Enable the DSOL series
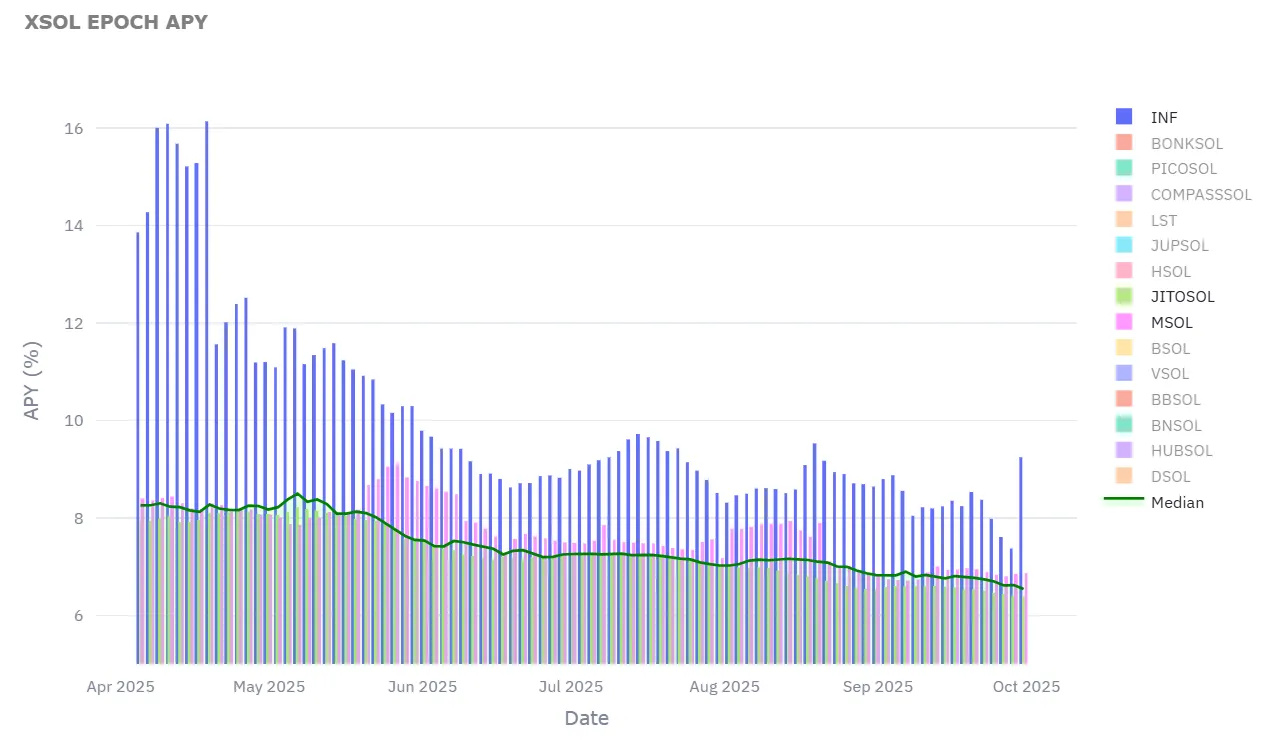Screen dimensions: 1288x748 coord(1170,477)
